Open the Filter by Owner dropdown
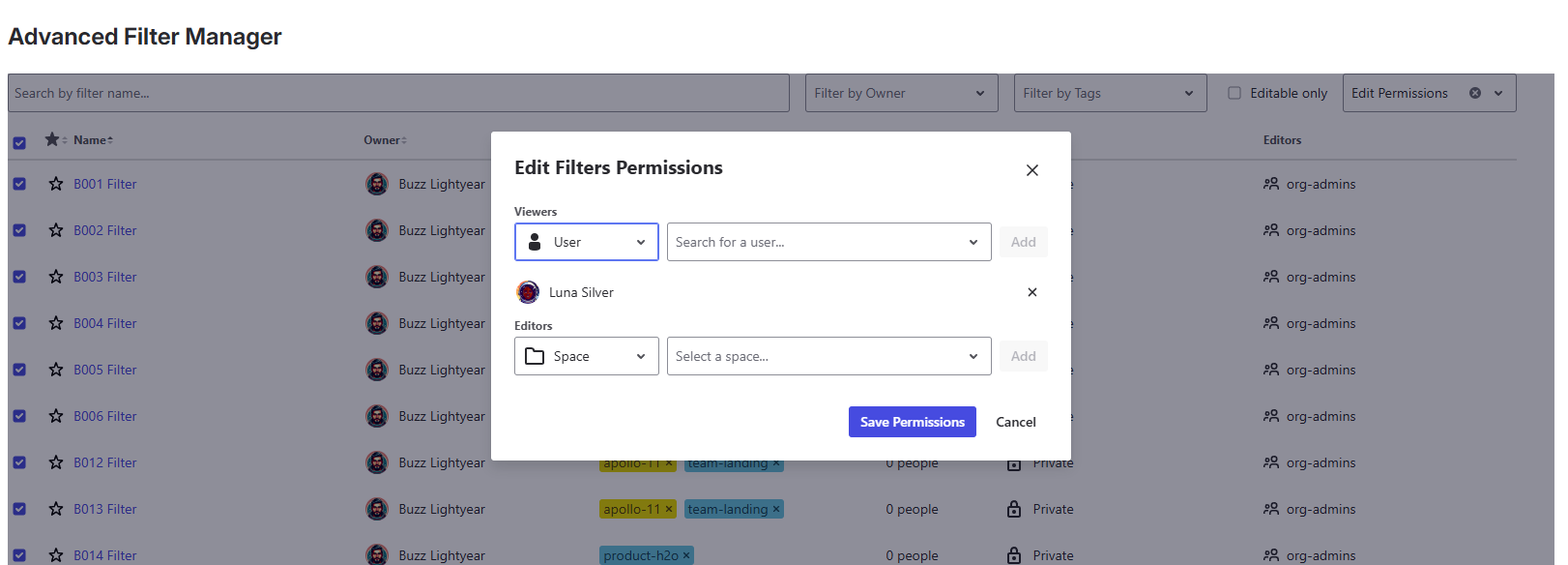 click(x=900, y=93)
